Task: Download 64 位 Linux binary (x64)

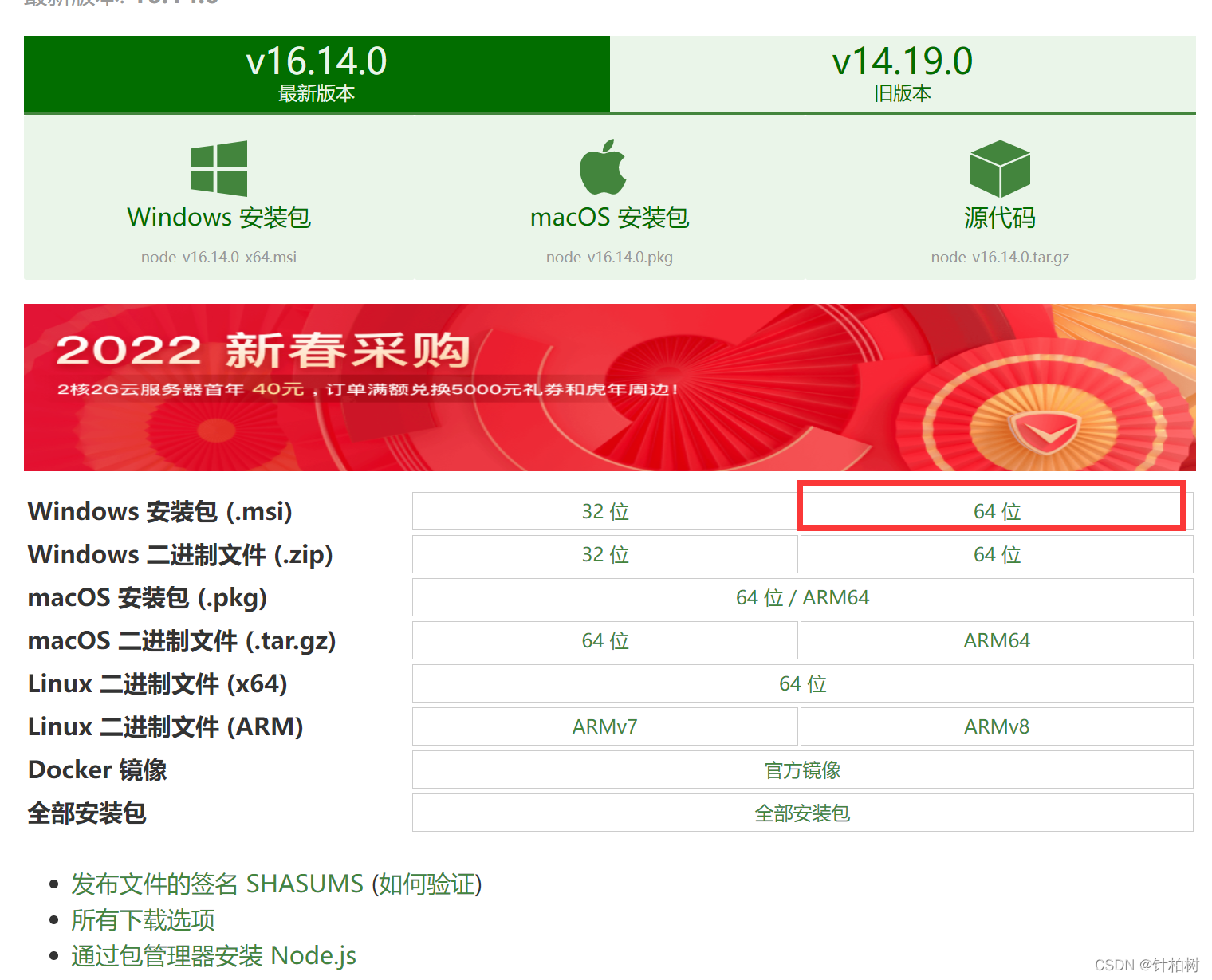Action: coord(803,683)
